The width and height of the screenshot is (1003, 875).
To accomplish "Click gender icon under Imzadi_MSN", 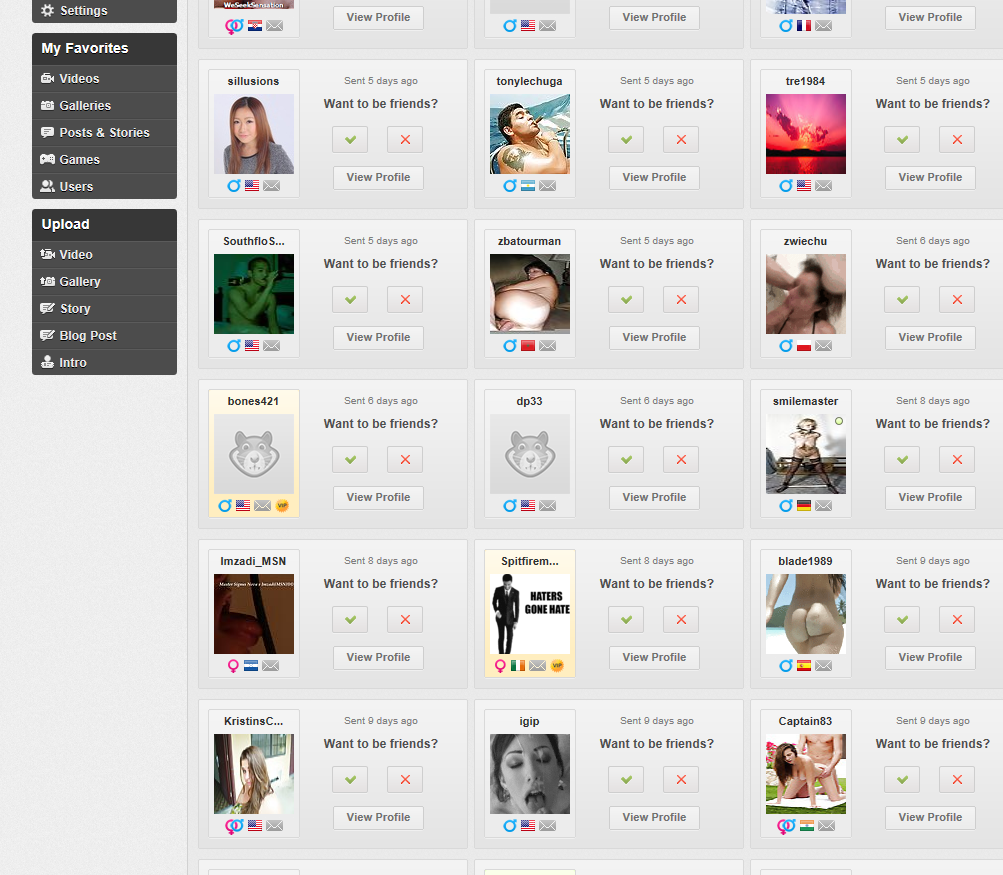I will coord(233,666).
